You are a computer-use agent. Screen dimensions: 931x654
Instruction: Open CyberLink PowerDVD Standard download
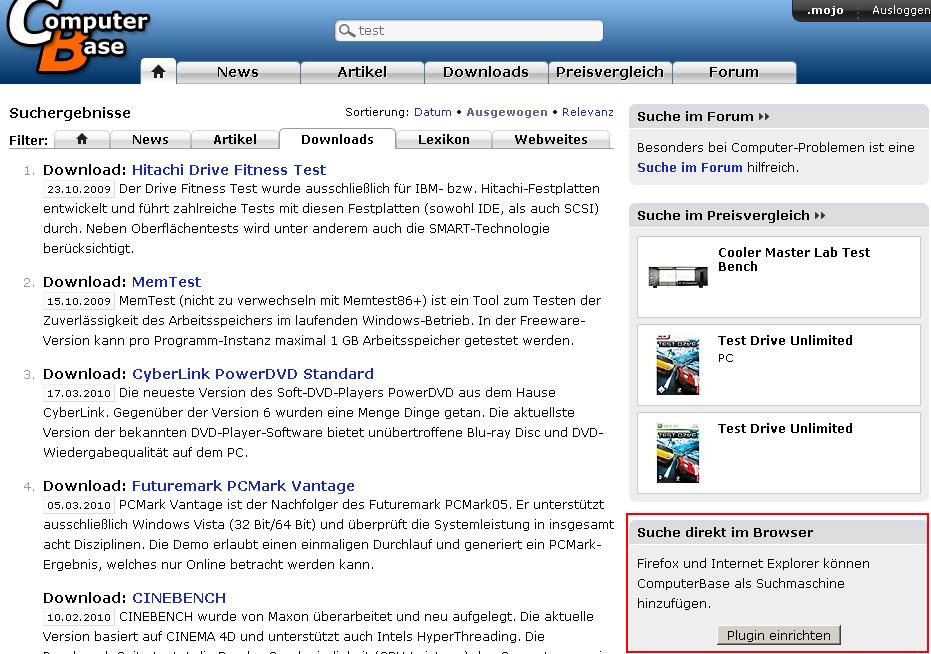253,374
